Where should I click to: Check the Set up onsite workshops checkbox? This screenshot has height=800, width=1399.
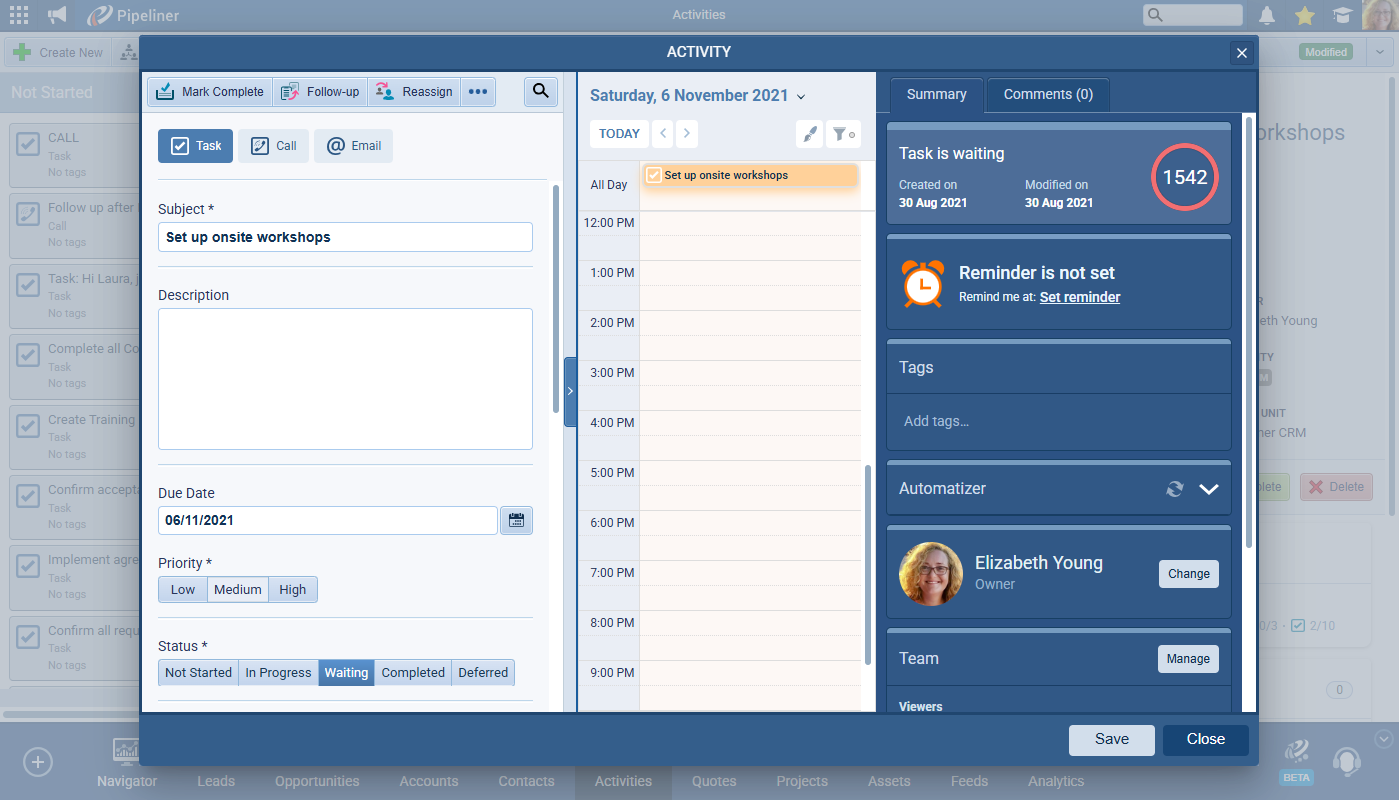654,175
